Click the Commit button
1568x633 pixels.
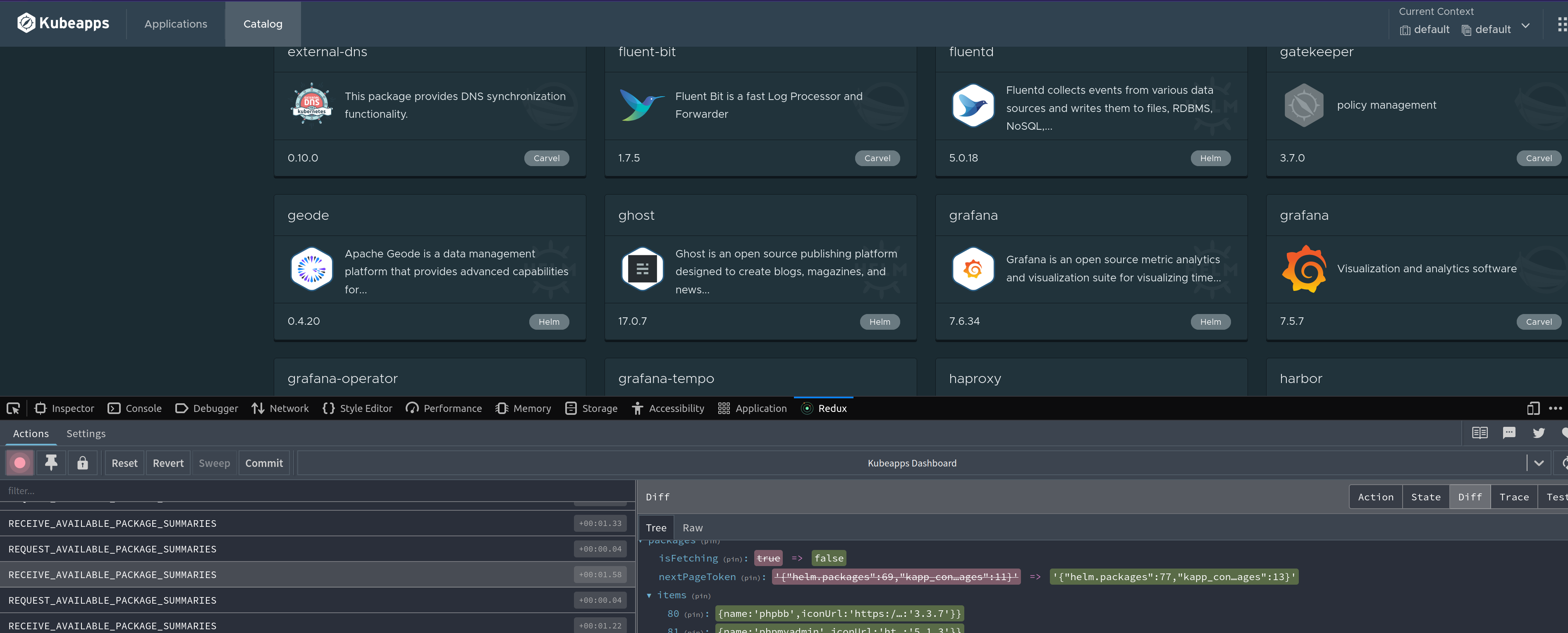coord(263,463)
